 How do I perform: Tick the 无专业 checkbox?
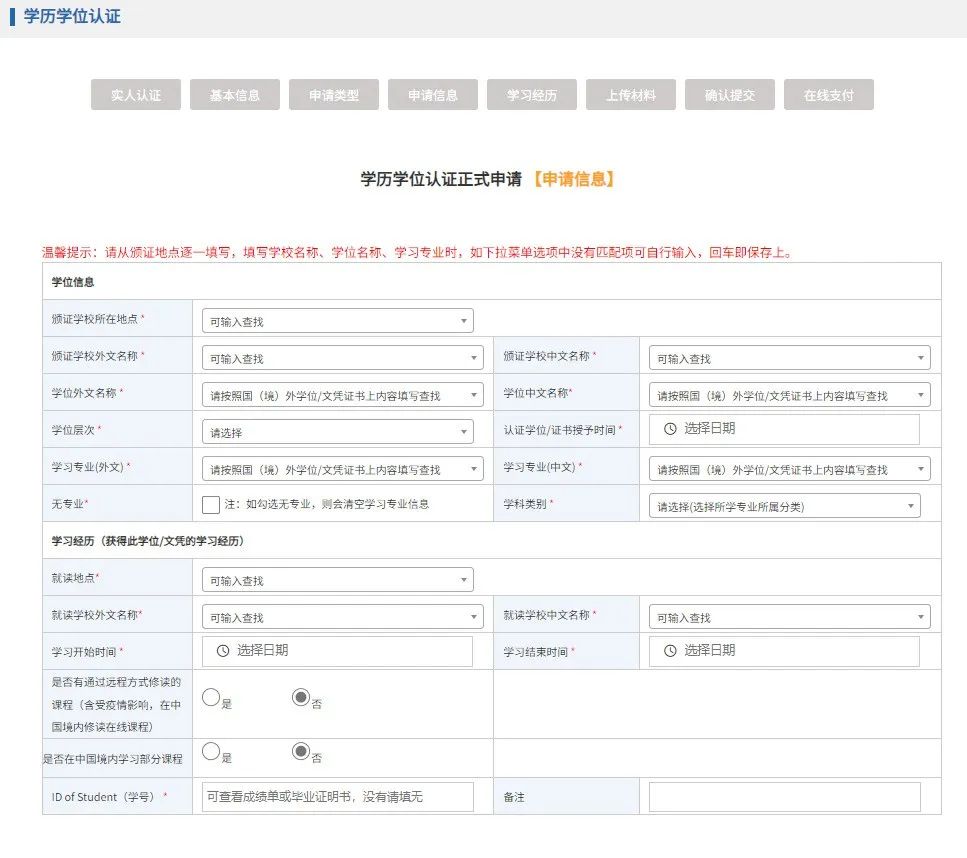click(210, 505)
